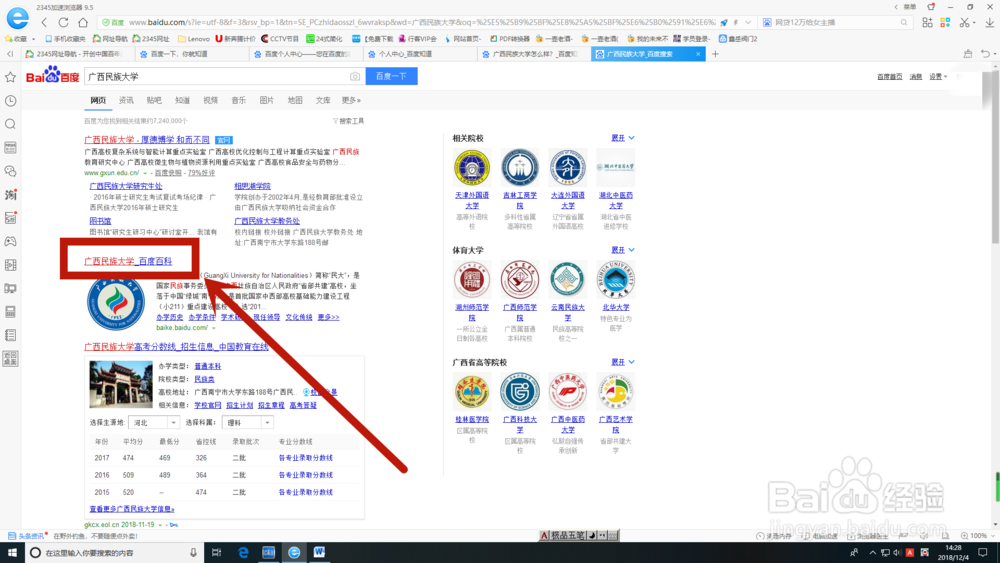This screenshot has height=563, width=1000.
Task: Open the 广西民族大学研究生处 sub-link
Action: [126, 186]
